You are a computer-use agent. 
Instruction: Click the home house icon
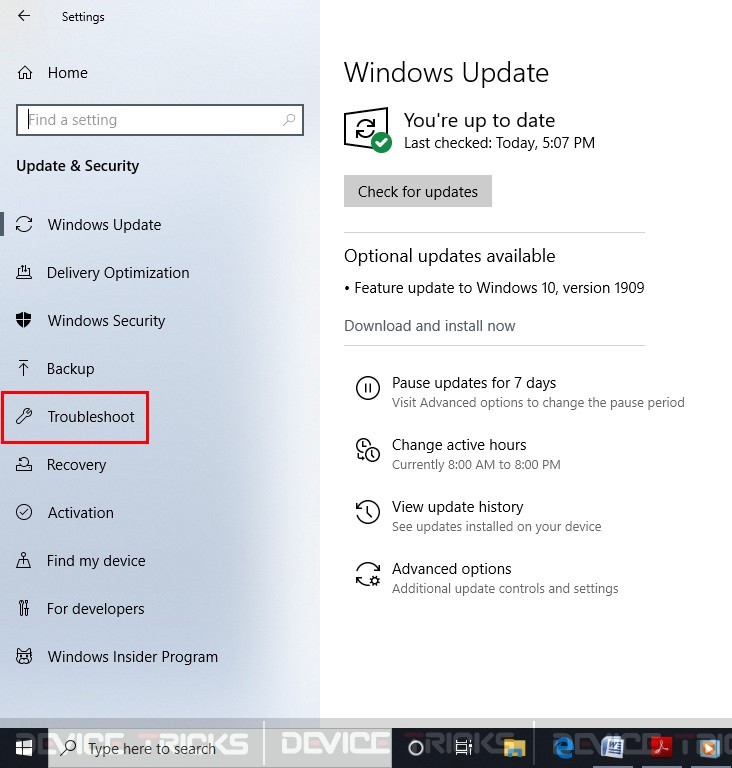tap(24, 73)
